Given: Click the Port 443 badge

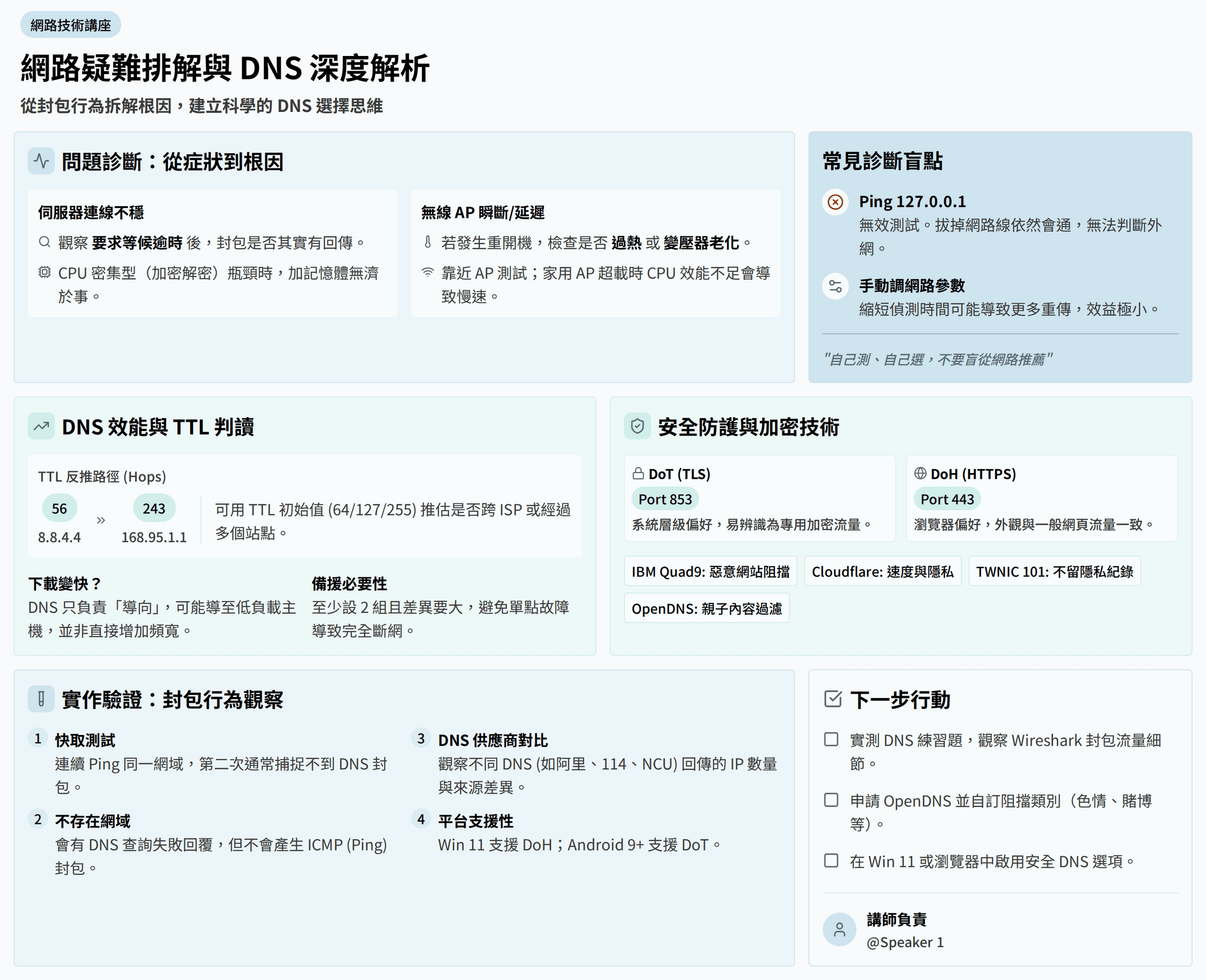Looking at the screenshot, I should pos(947,499).
